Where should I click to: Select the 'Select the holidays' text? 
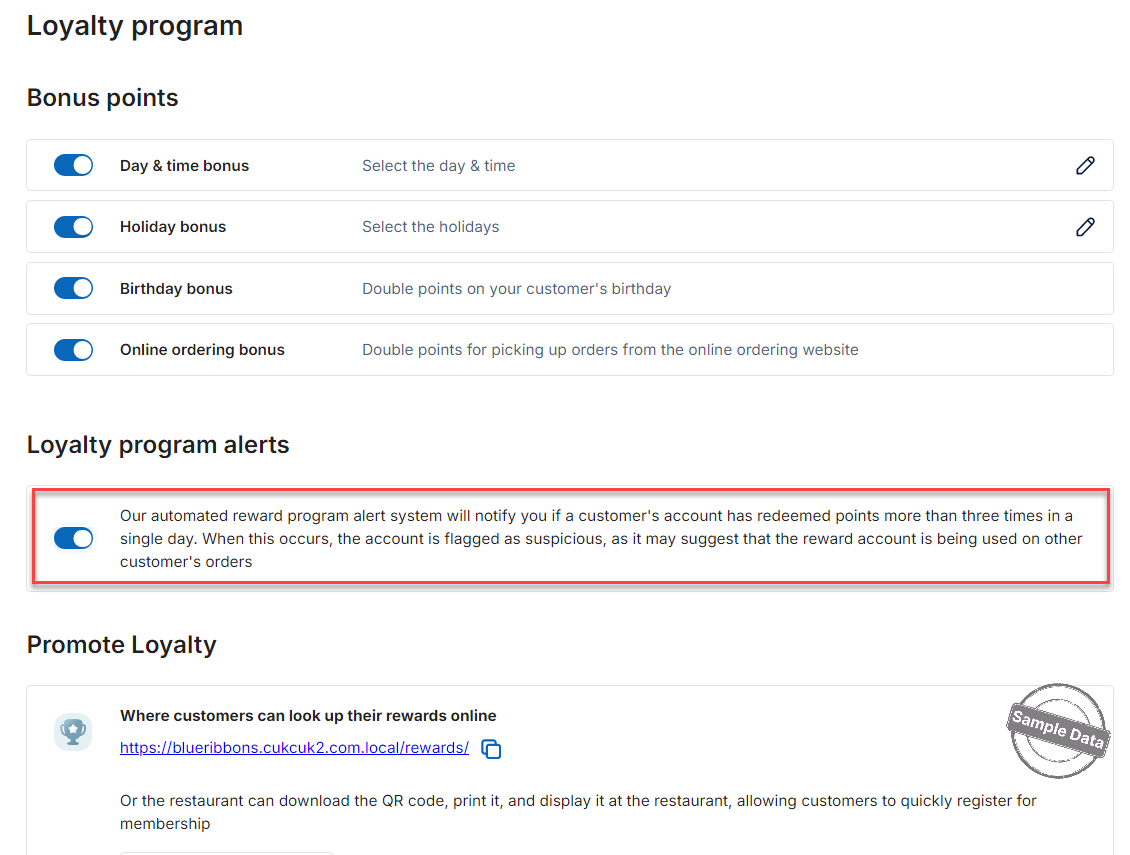pos(430,227)
